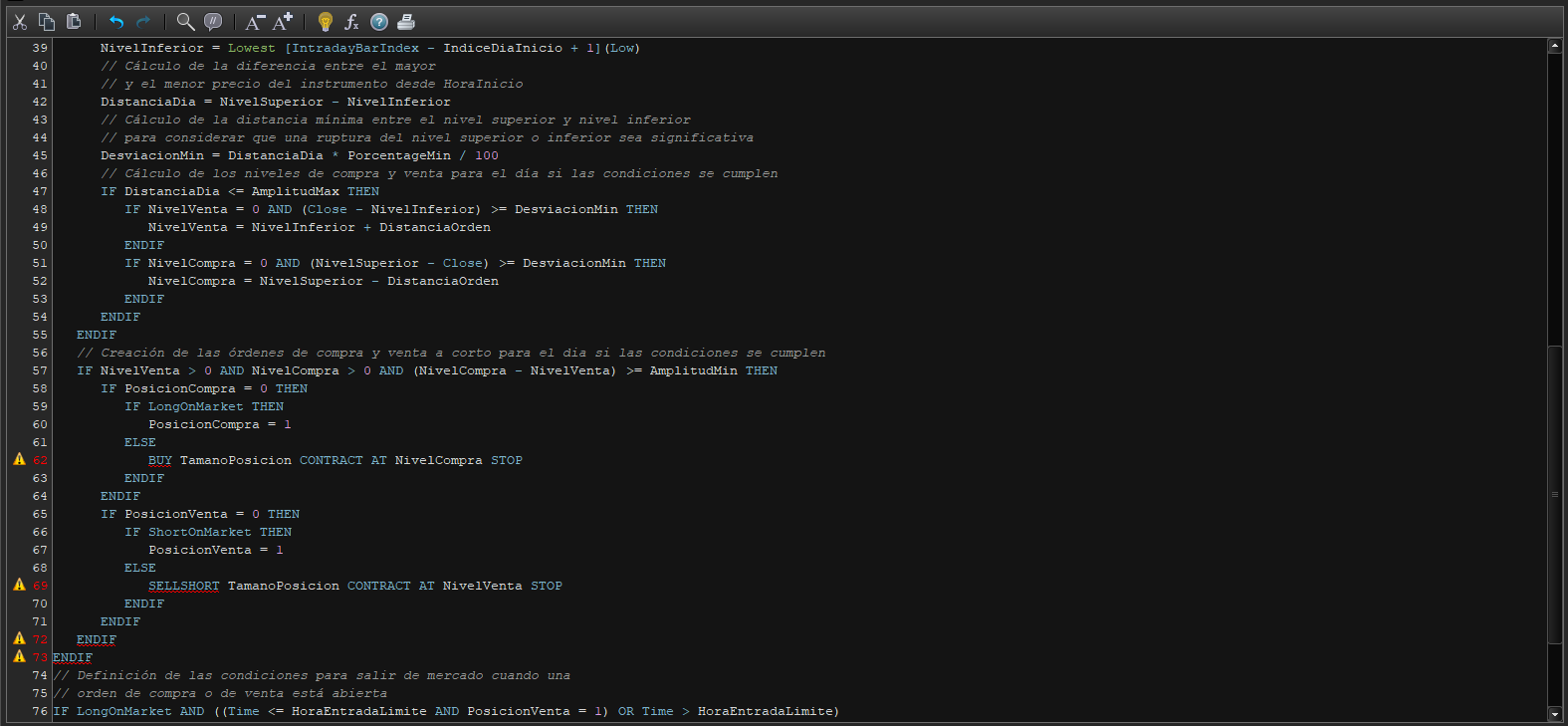Cut the selected code with the scissors icon
This screenshot has height=726, width=1568.
coord(20,21)
